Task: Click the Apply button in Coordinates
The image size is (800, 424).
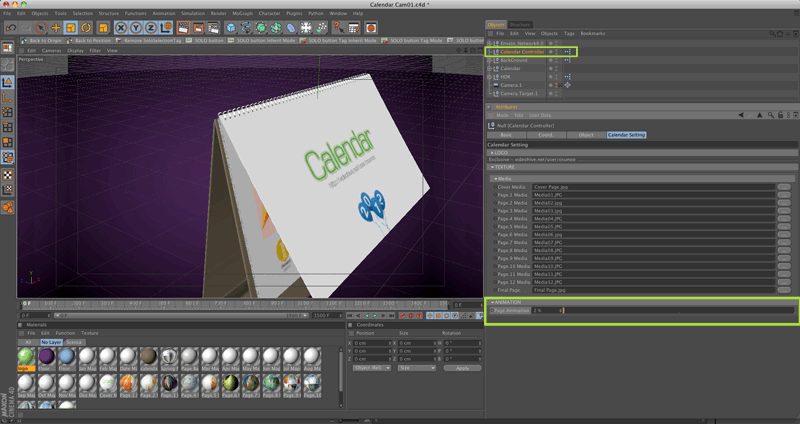Action: (x=461, y=368)
